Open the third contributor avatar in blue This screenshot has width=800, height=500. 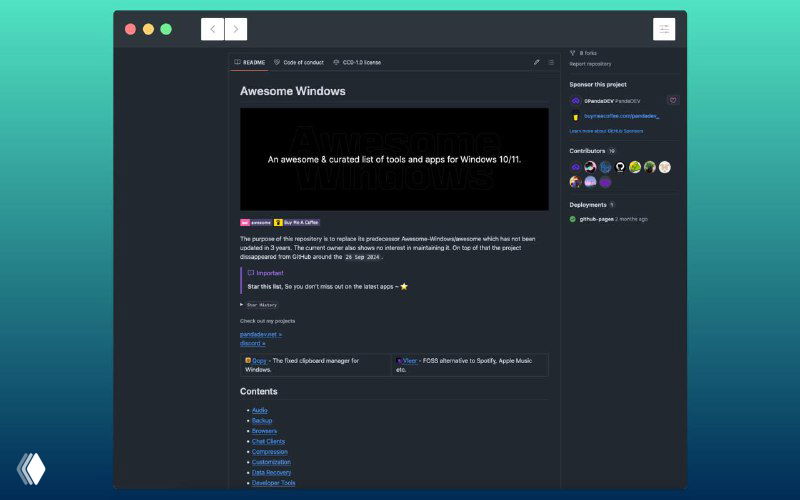pos(605,167)
